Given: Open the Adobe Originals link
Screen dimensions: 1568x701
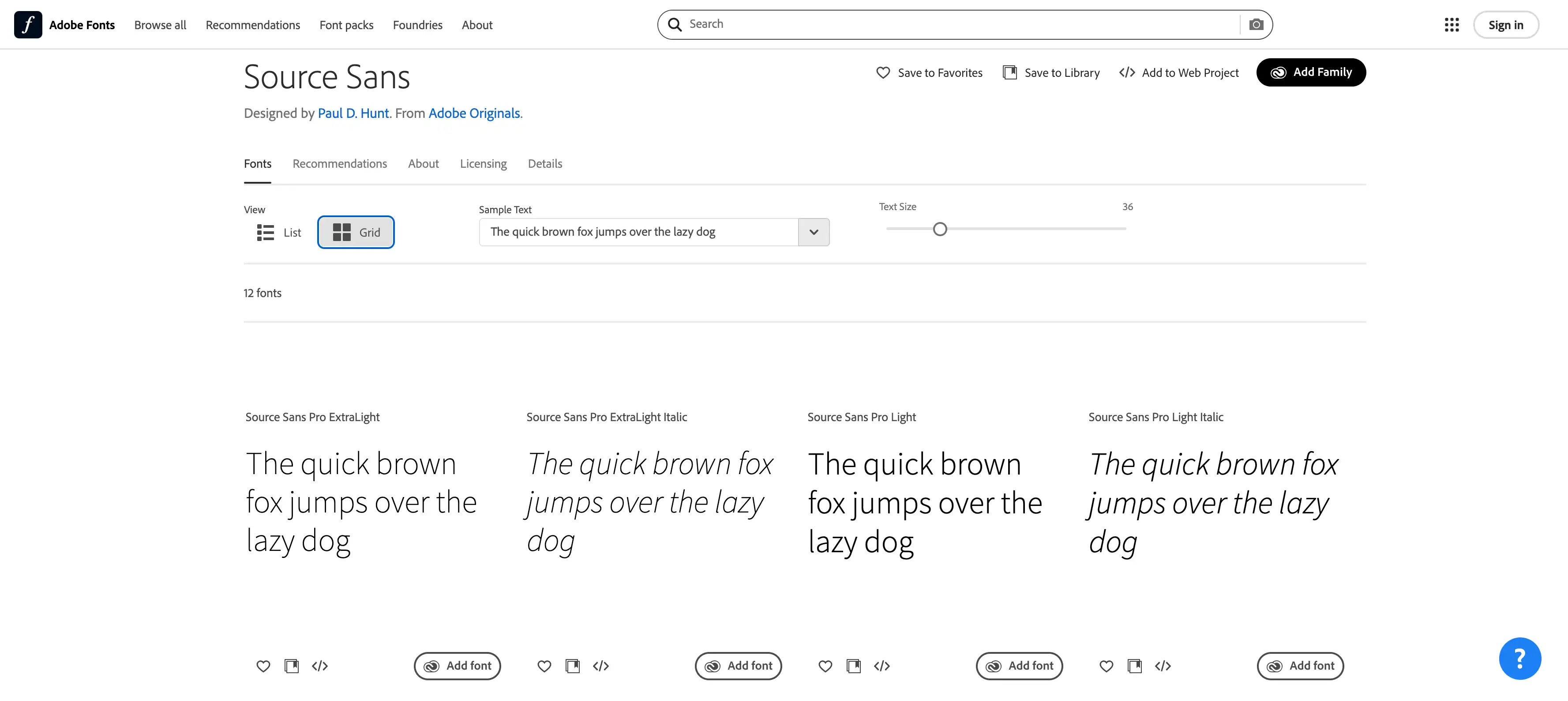Looking at the screenshot, I should pos(474,113).
